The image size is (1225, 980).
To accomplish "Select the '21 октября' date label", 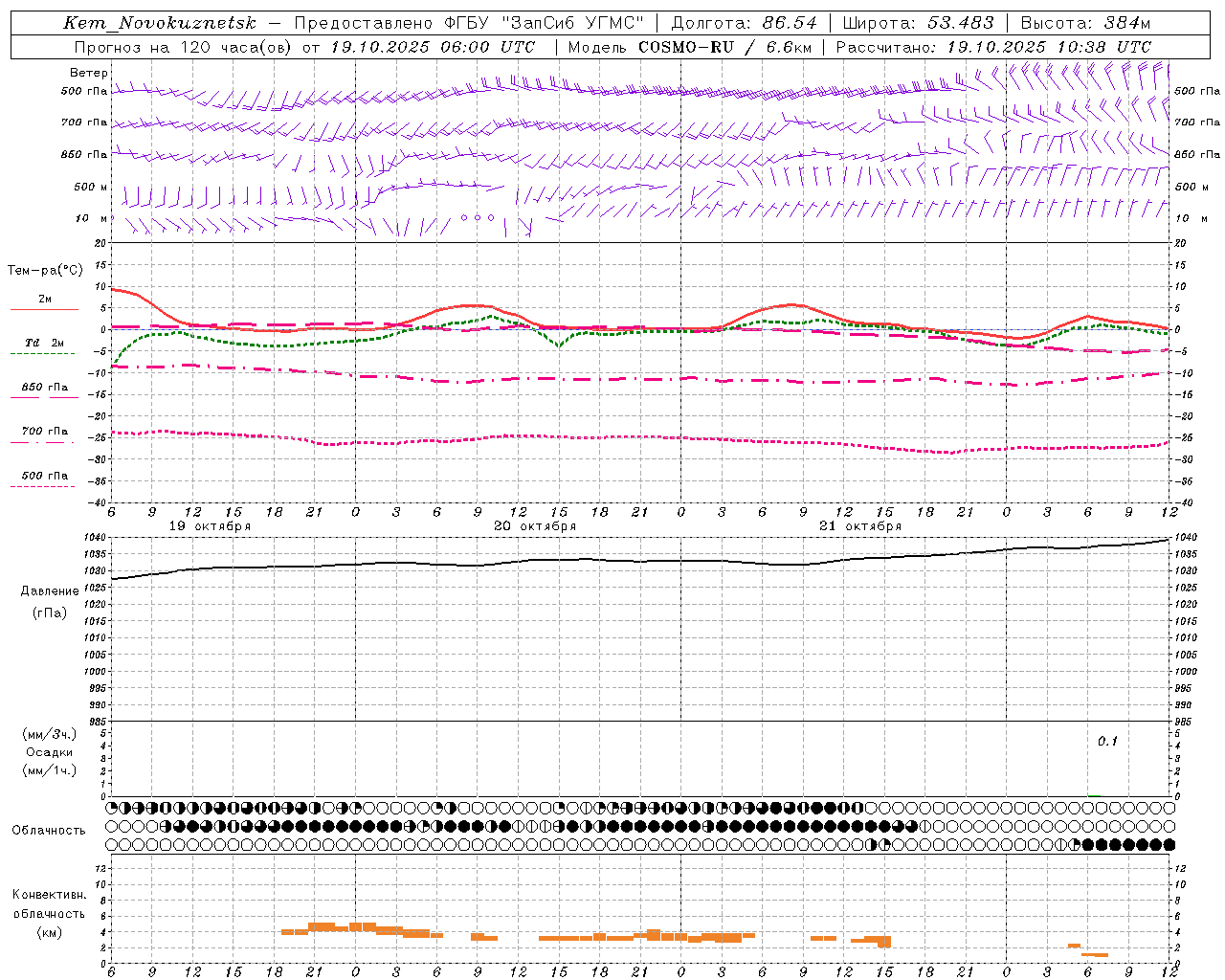I will coord(860,526).
